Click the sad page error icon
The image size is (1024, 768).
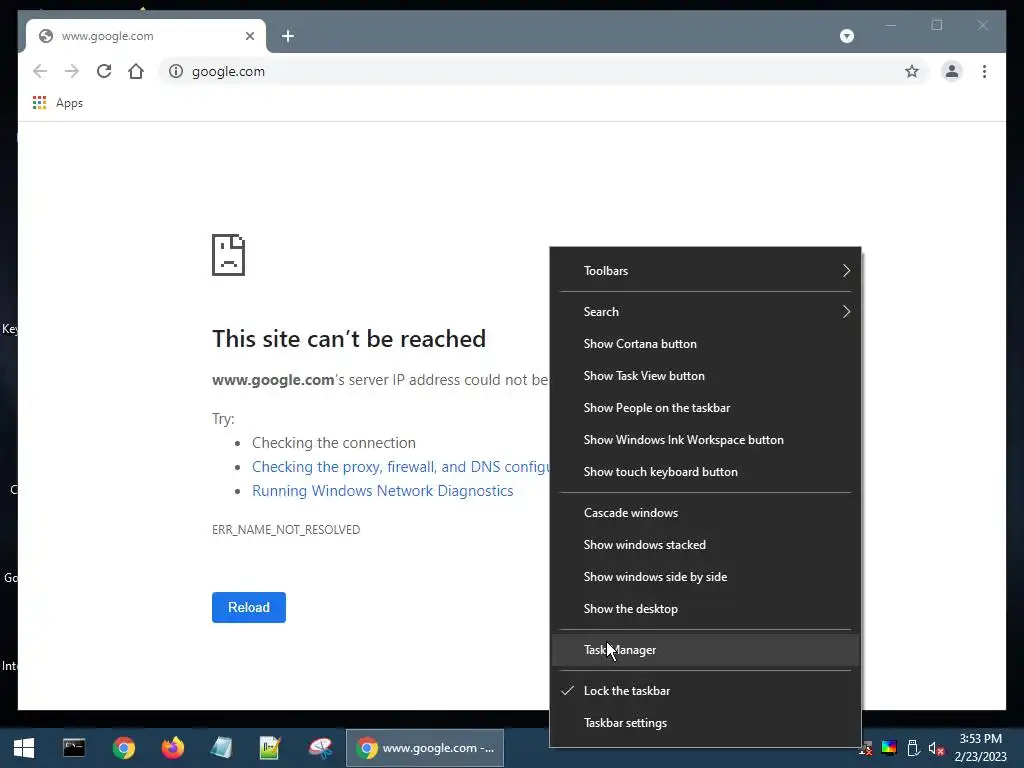point(229,255)
